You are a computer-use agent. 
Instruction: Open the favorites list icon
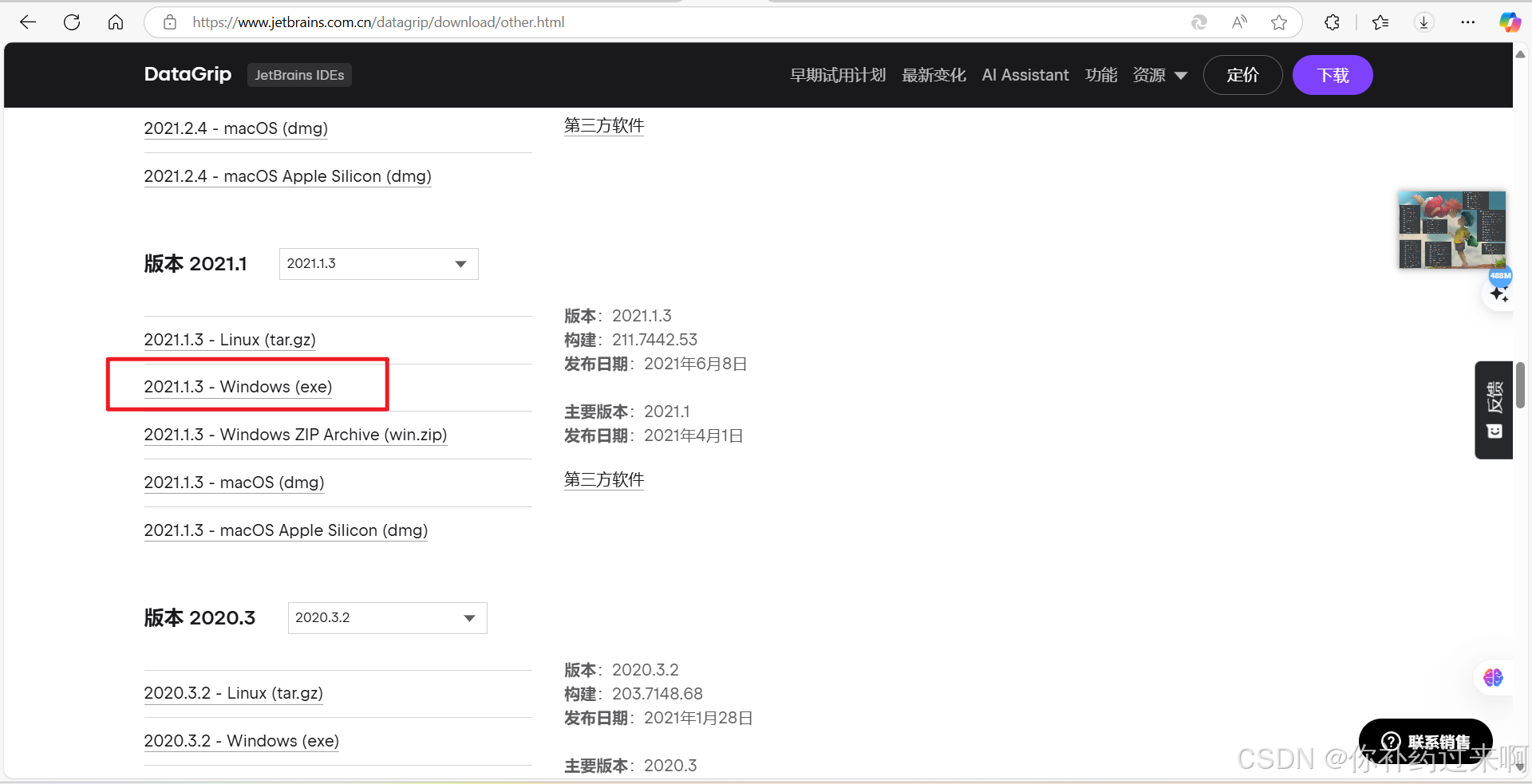(1380, 22)
